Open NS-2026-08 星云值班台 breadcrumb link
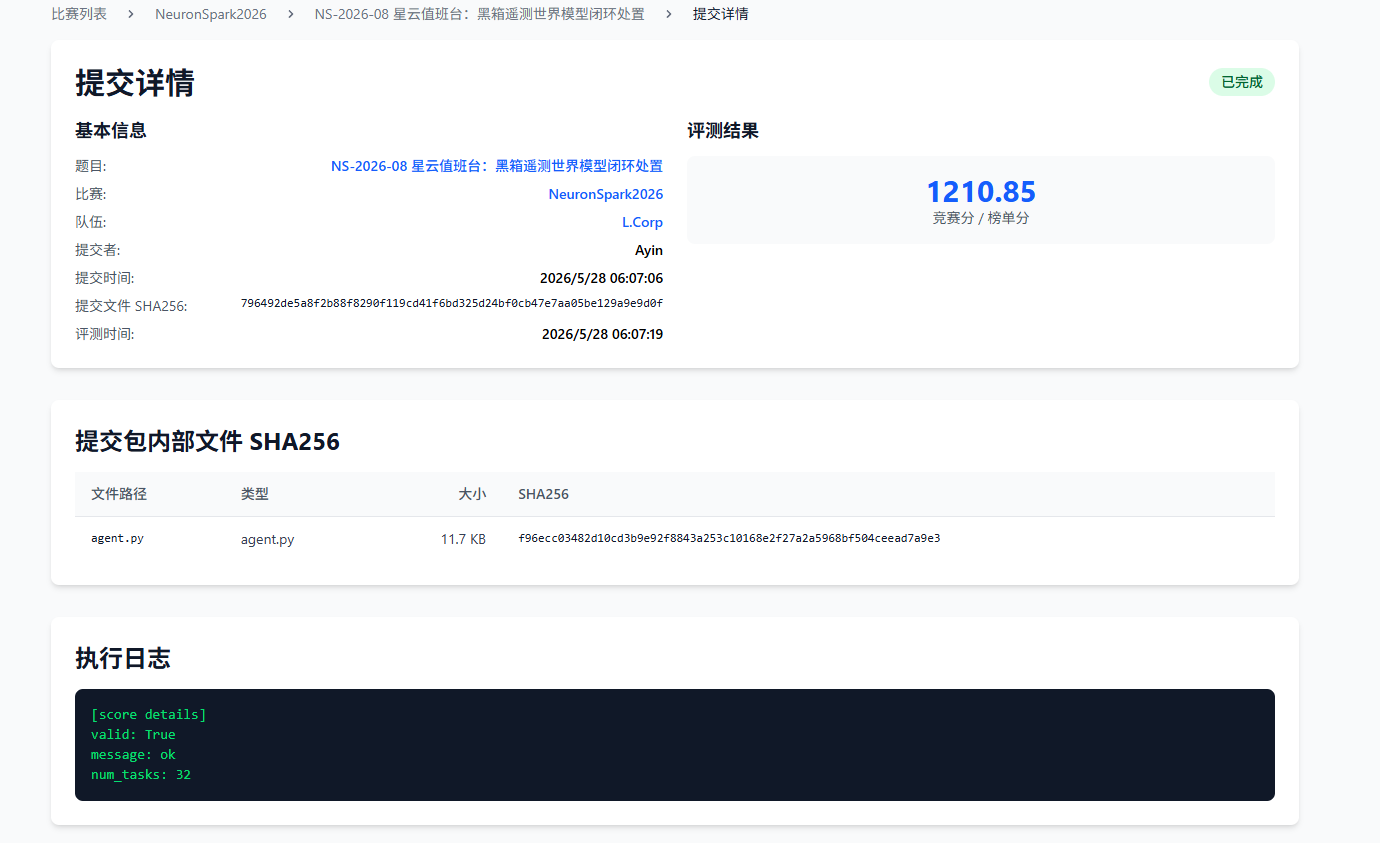 click(480, 14)
